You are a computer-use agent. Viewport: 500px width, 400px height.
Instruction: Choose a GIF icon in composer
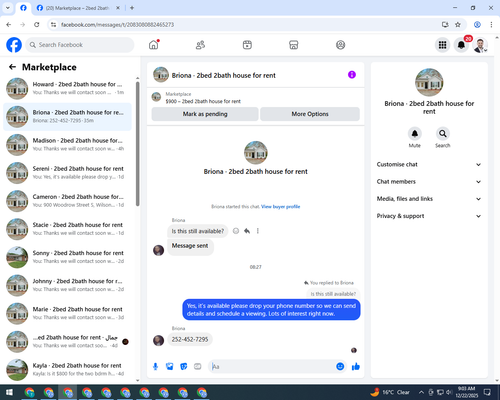click(198, 367)
